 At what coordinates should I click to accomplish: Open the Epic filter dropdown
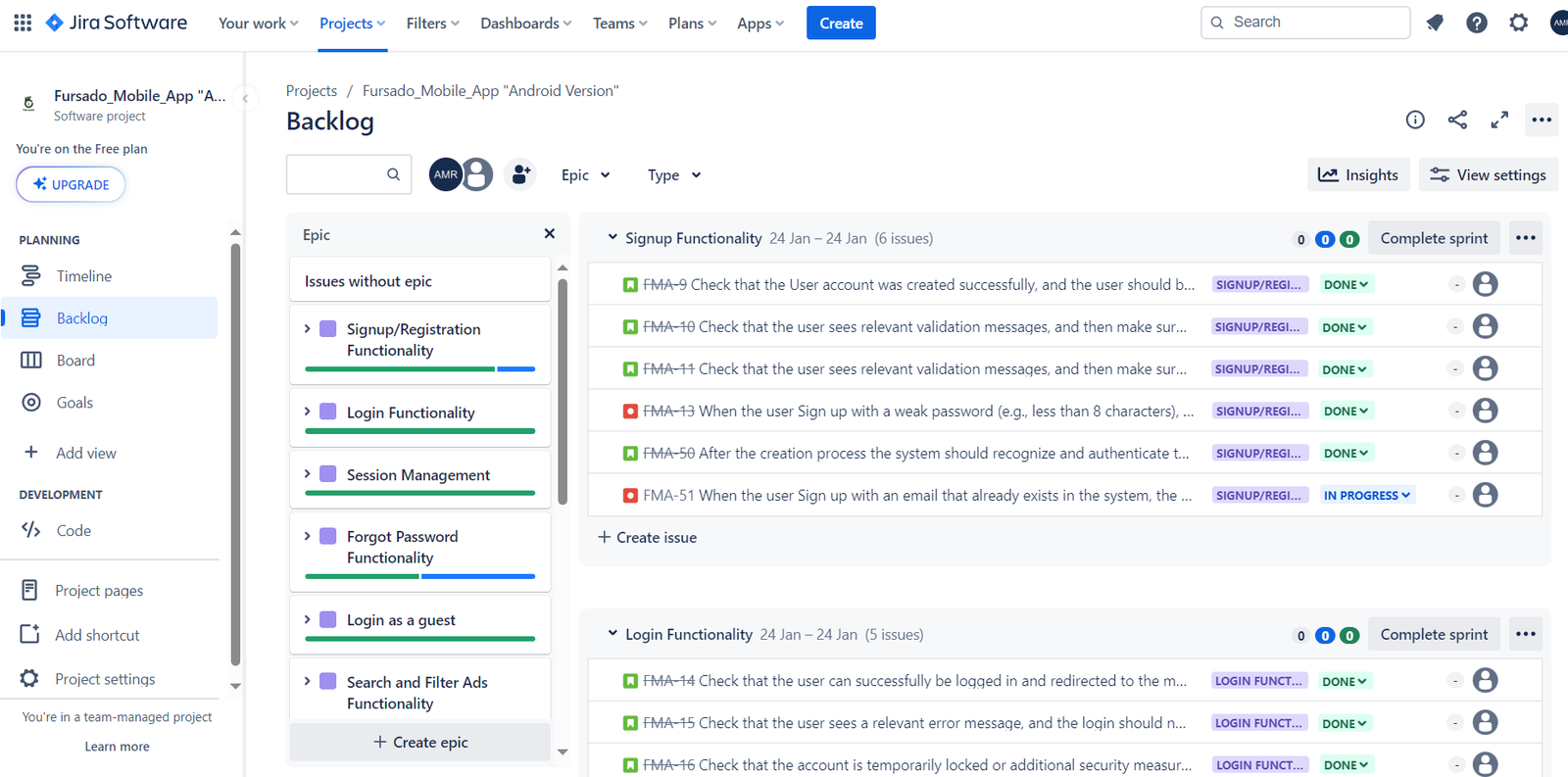click(x=585, y=175)
